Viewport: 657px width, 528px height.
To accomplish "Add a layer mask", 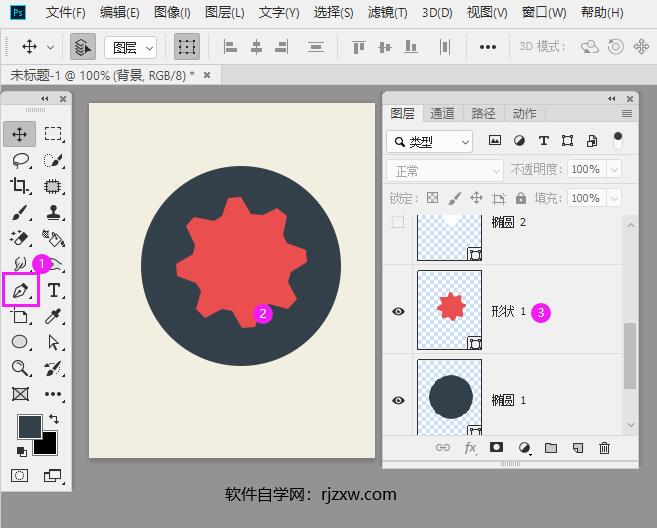I will pyautogui.click(x=497, y=448).
